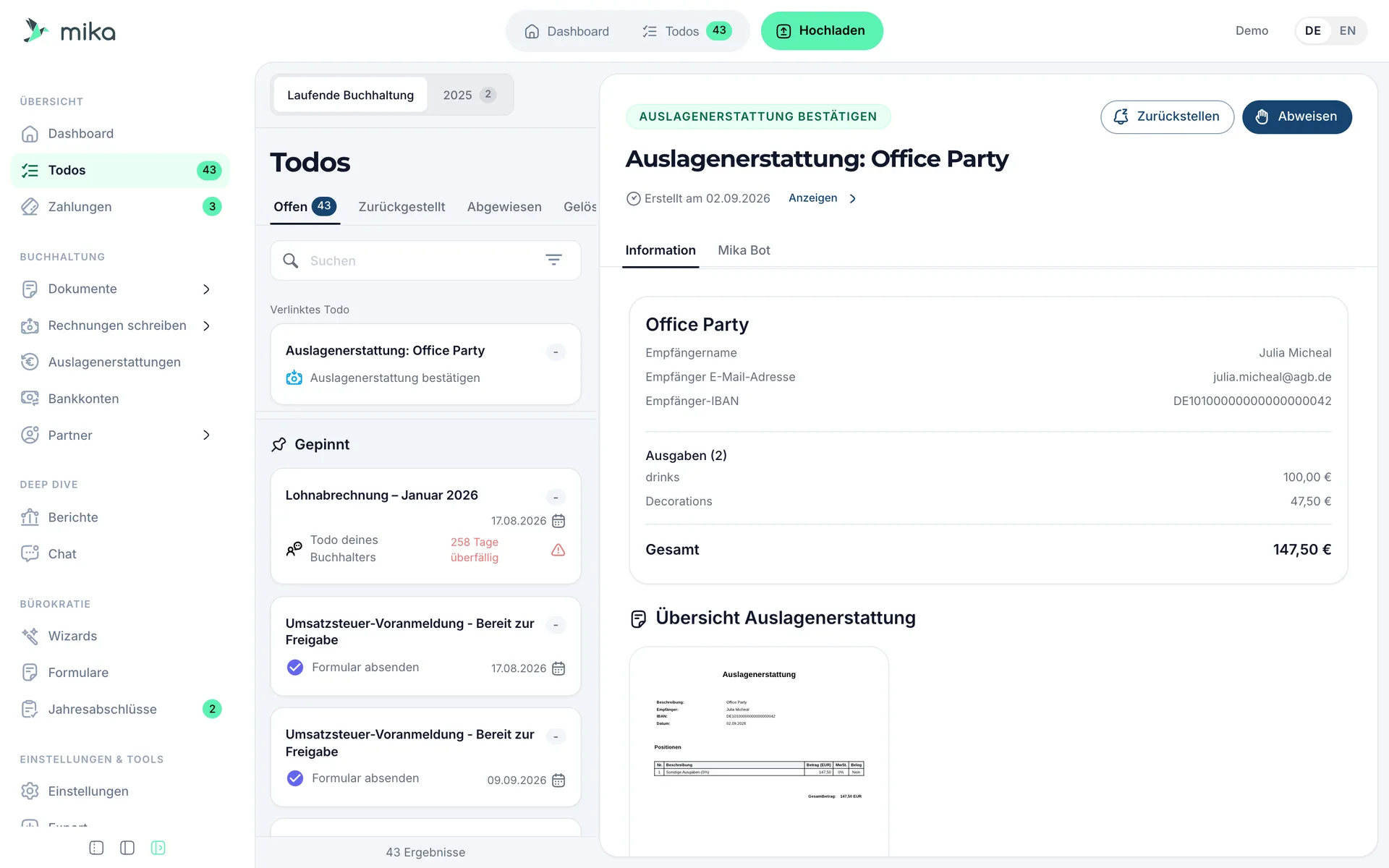The width and height of the screenshot is (1389, 868).
Task: Open the 2025 year selector
Action: click(x=470, y=95)
